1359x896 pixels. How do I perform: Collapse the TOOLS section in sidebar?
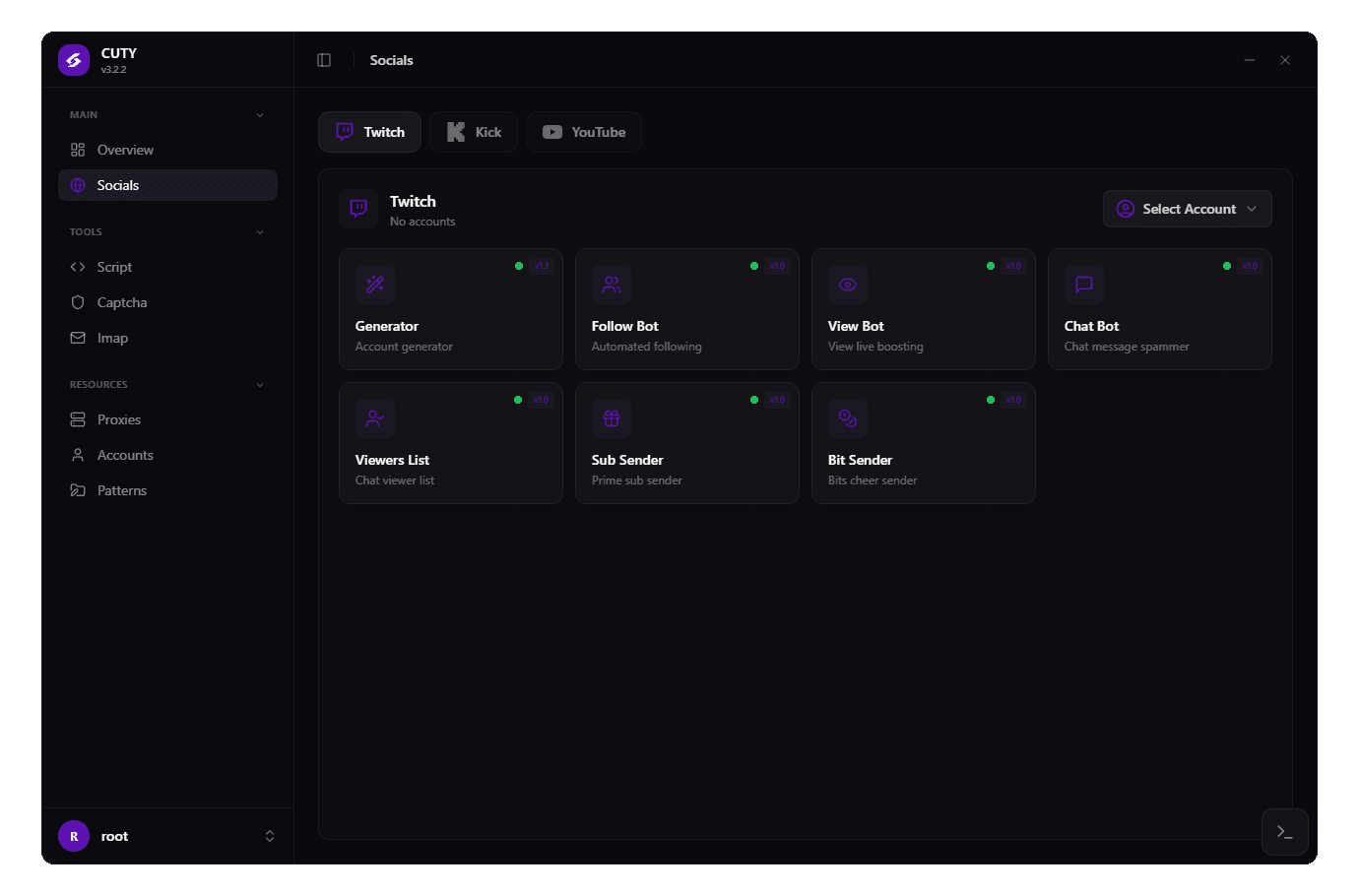pyautogui.click(x=259, y=231)
